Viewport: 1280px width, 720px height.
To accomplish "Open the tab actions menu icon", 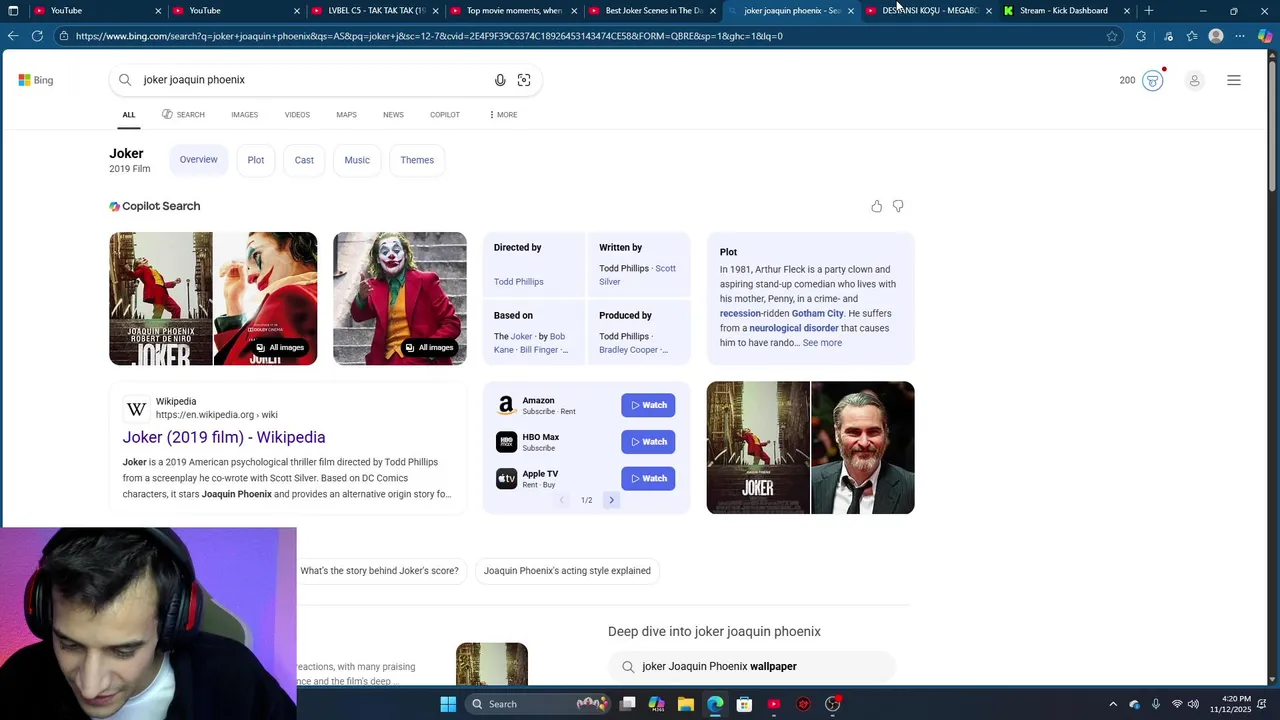I will pyautogui.click(x=13, y=11).
